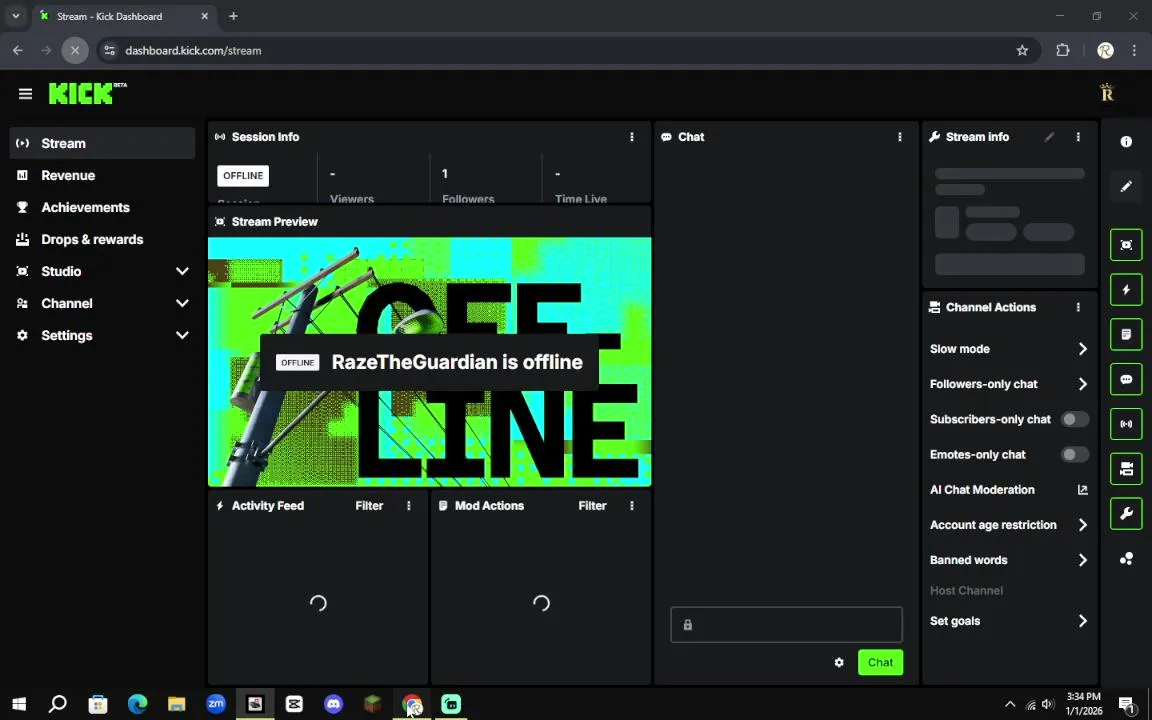Image resolution: width=1152 pixels, height=720 pixels.
Task: Open Session Info panel options menu
Action: pos(632,137)
